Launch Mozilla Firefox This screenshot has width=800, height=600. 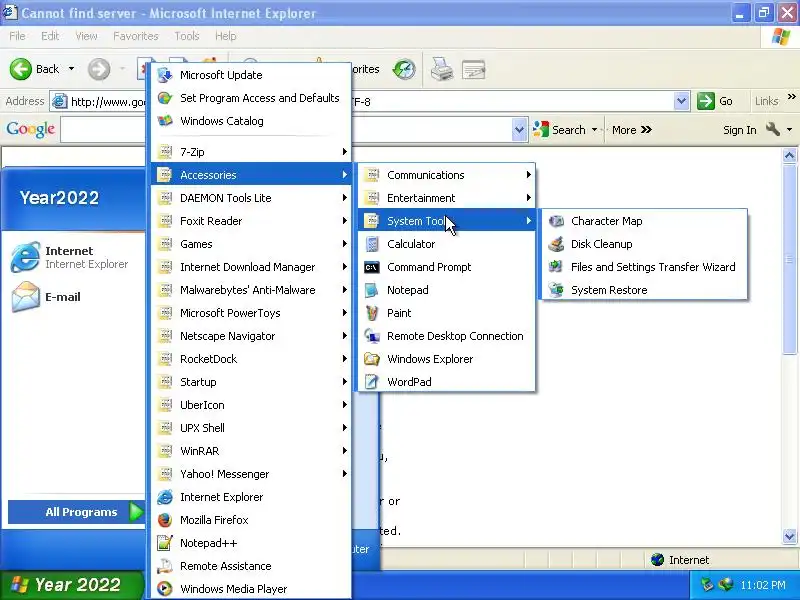pos(251,520)
